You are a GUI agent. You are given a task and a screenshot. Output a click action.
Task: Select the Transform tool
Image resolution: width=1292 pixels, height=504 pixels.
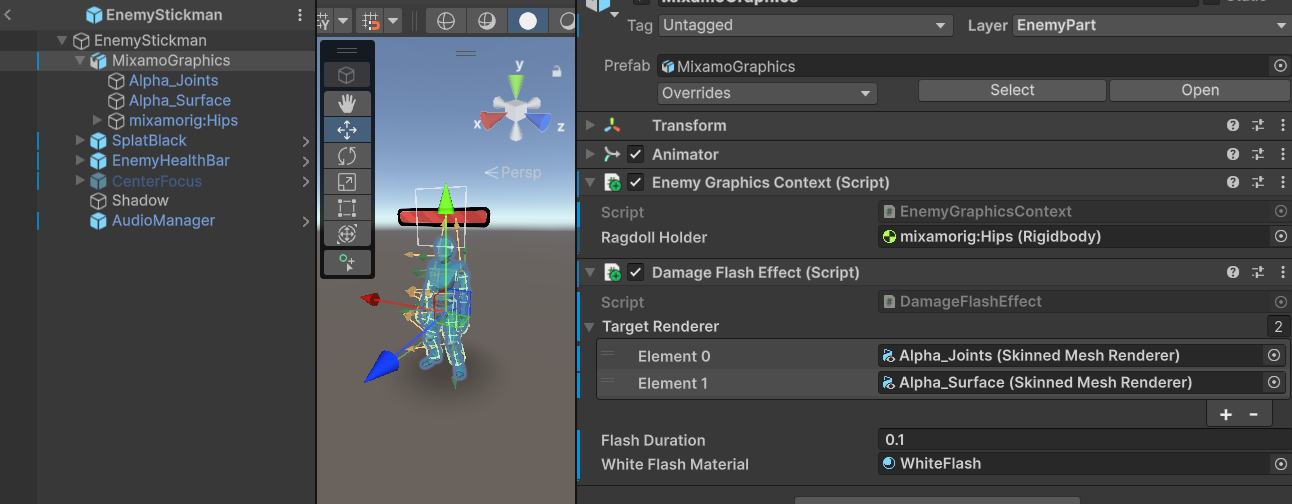point(347,234)
